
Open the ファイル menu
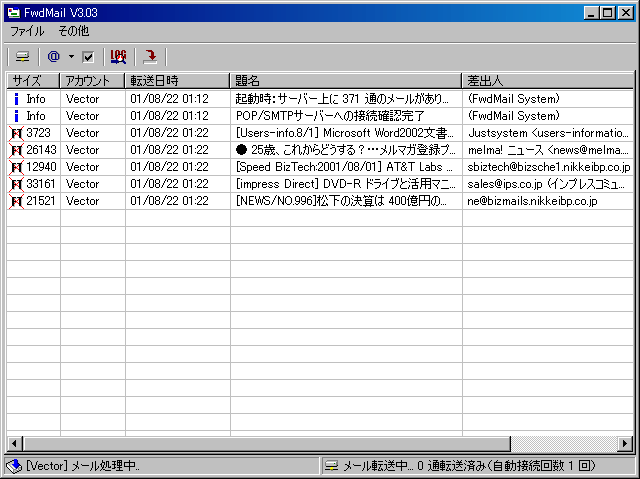[x=27, y=31]
